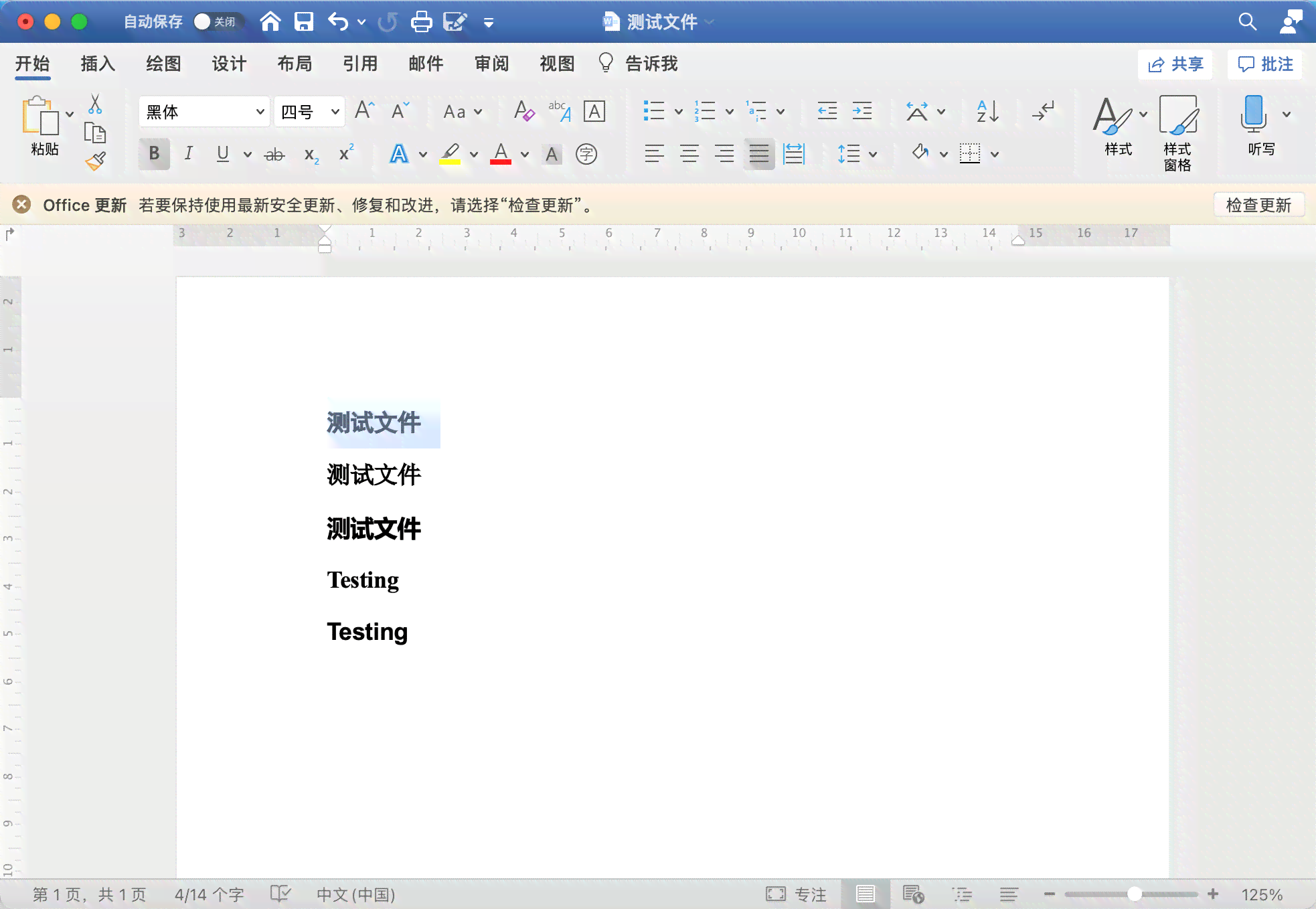The width and height of the screenshot is (1316, 909).
Task: Increase font size with larger A
Action: pyautogui.click(x=364, y=110)
